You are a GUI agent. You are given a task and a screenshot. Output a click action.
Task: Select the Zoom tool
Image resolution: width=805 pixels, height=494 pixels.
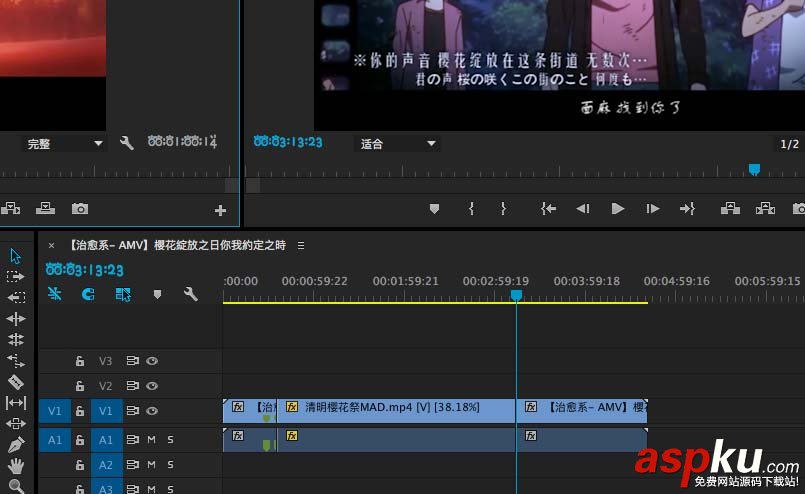point(15,486)
